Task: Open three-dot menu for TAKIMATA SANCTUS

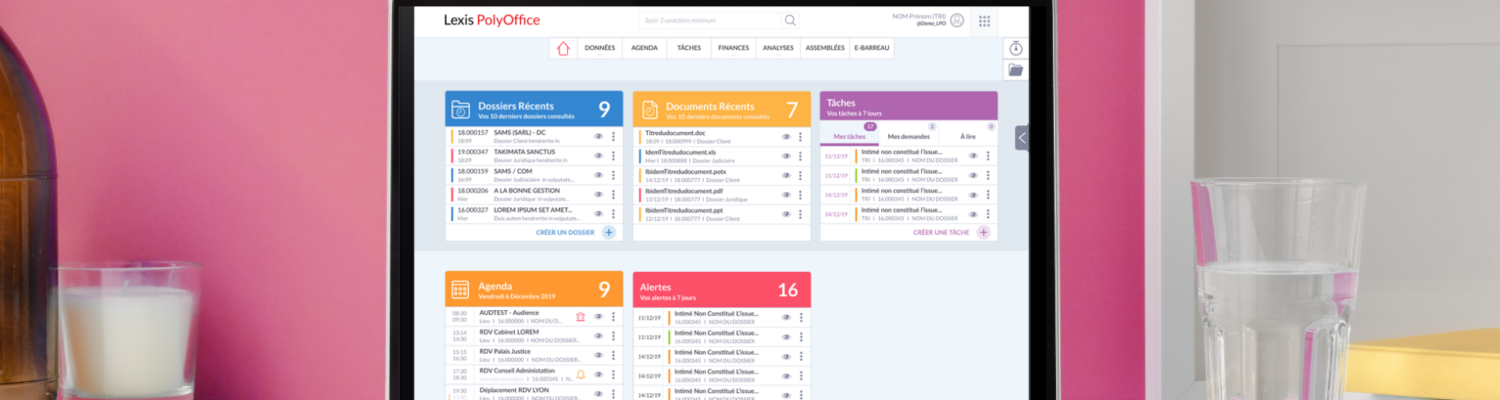Action: [613, 156]
